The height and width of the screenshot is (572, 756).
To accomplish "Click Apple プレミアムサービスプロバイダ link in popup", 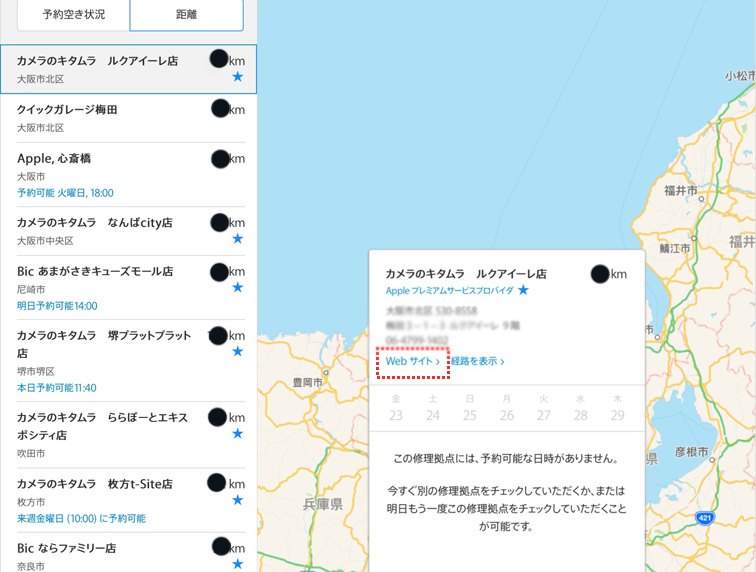I will pyautogui.click(x=449, y=290).
